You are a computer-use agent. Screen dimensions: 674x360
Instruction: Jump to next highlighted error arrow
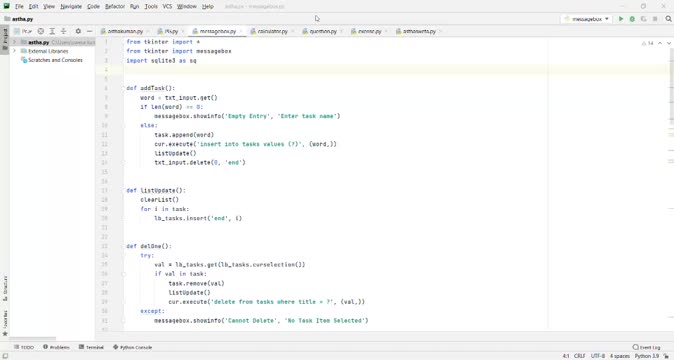[x=668, y=43]
